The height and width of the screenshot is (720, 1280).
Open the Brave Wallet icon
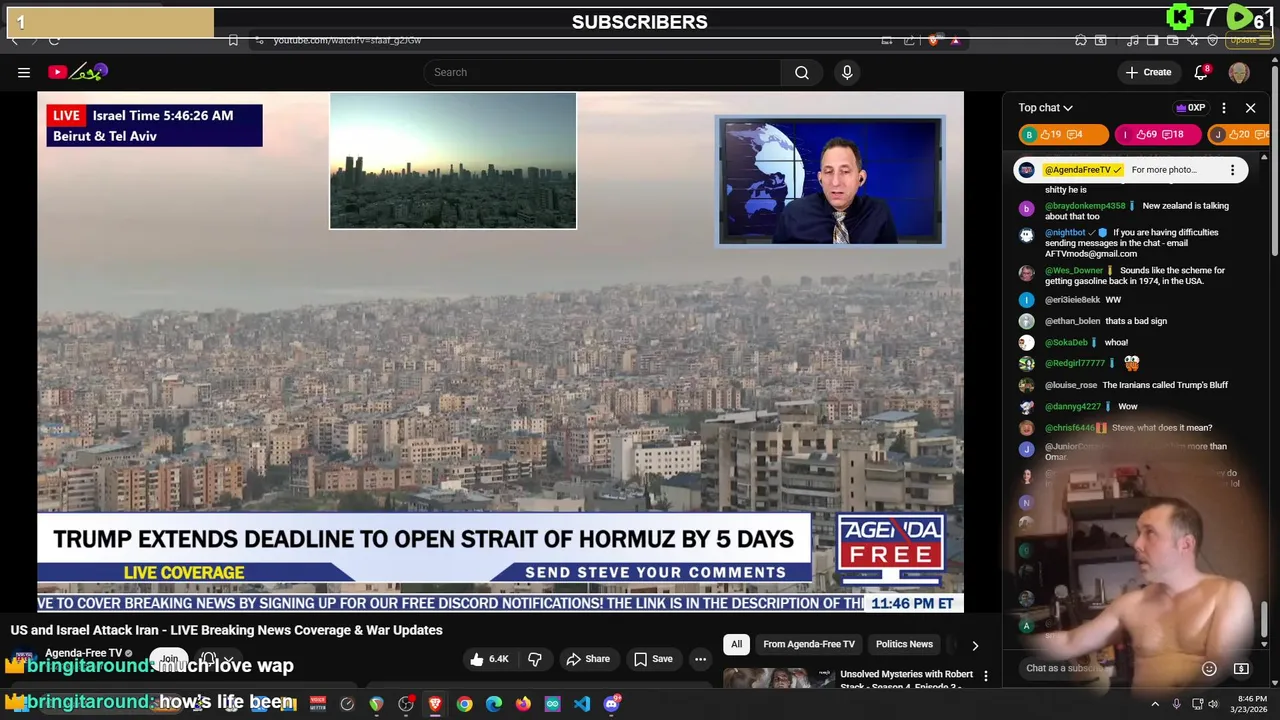[1172, 41]
